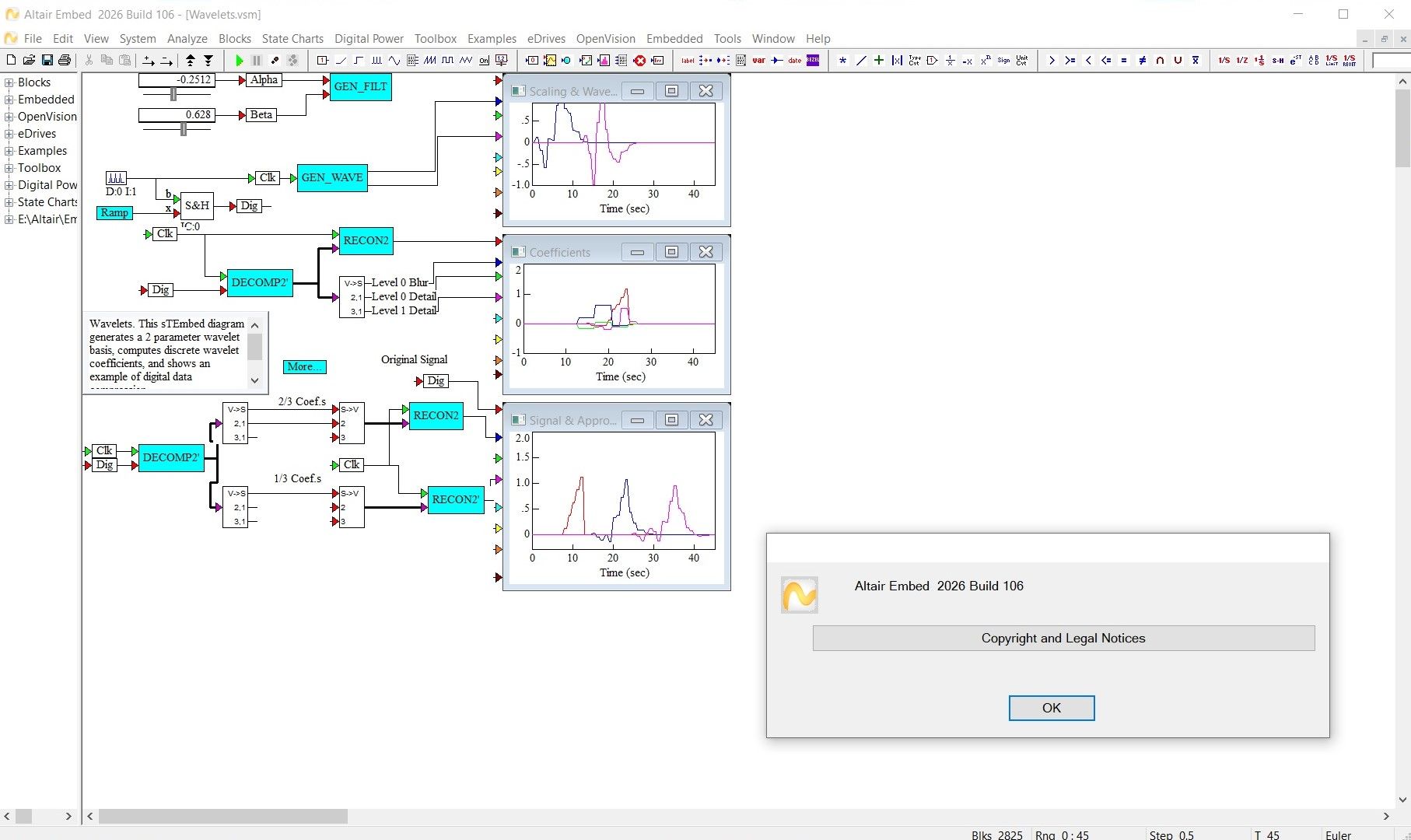This screenshot has height=840, width=1411.
Task: Pause the running simulation
Action: click(x=257, y=60)
